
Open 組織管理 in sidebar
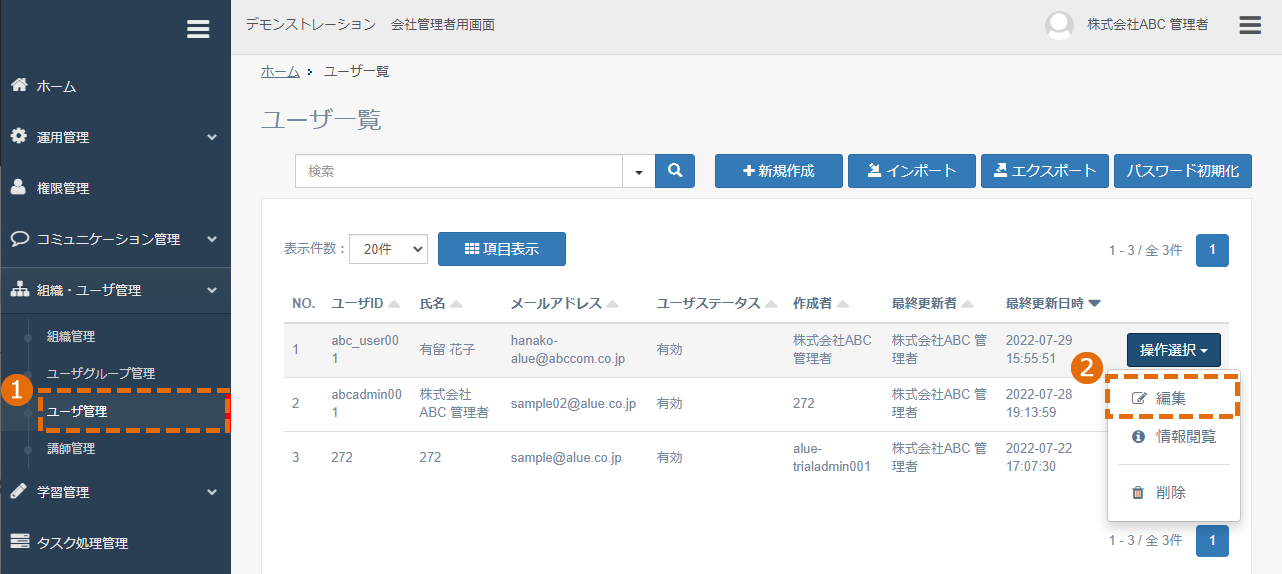[x=71, y=337]
